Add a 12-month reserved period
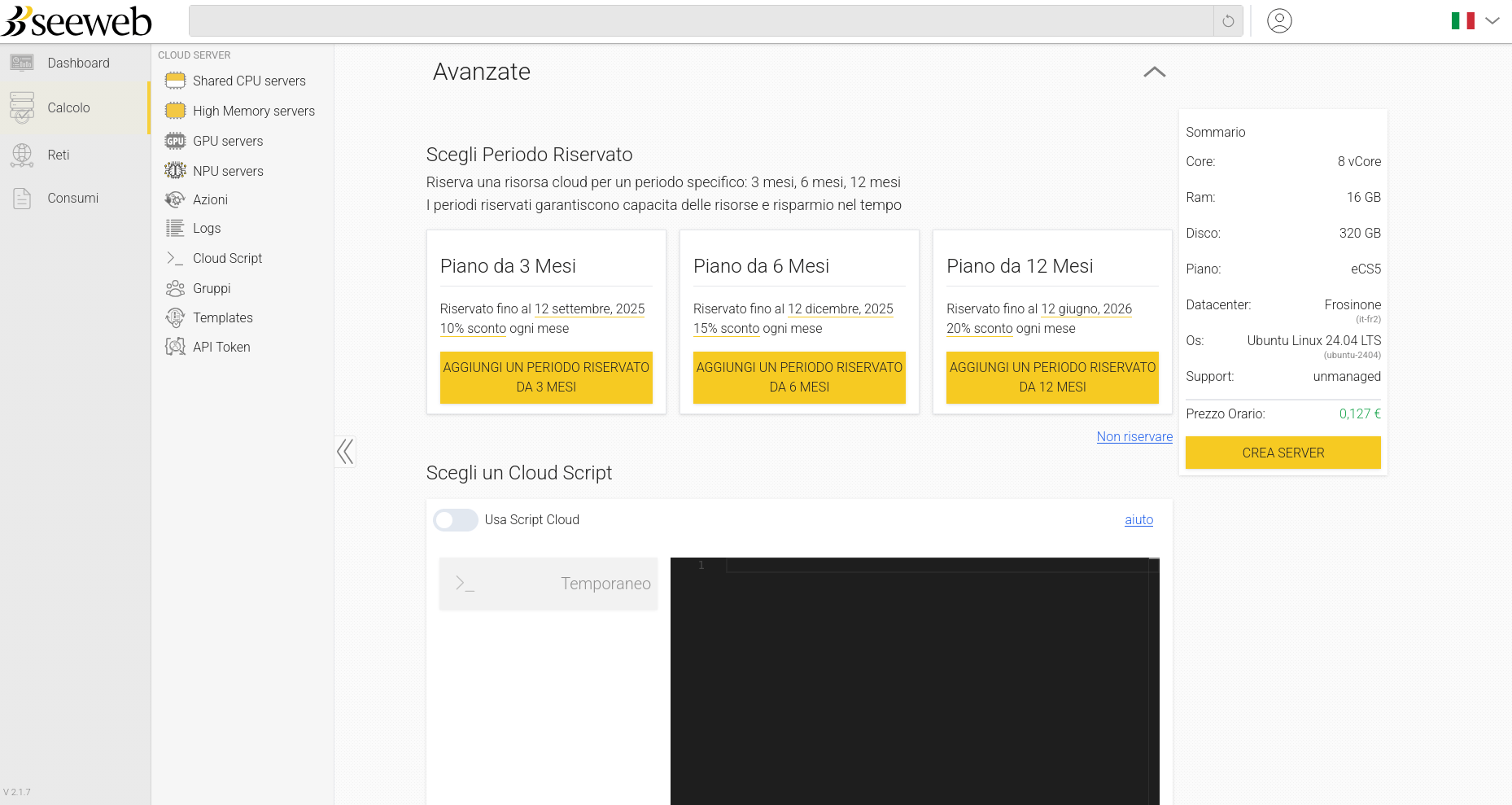The width and height of the screenshot is (1512, 805). (x=1052, y=378)
